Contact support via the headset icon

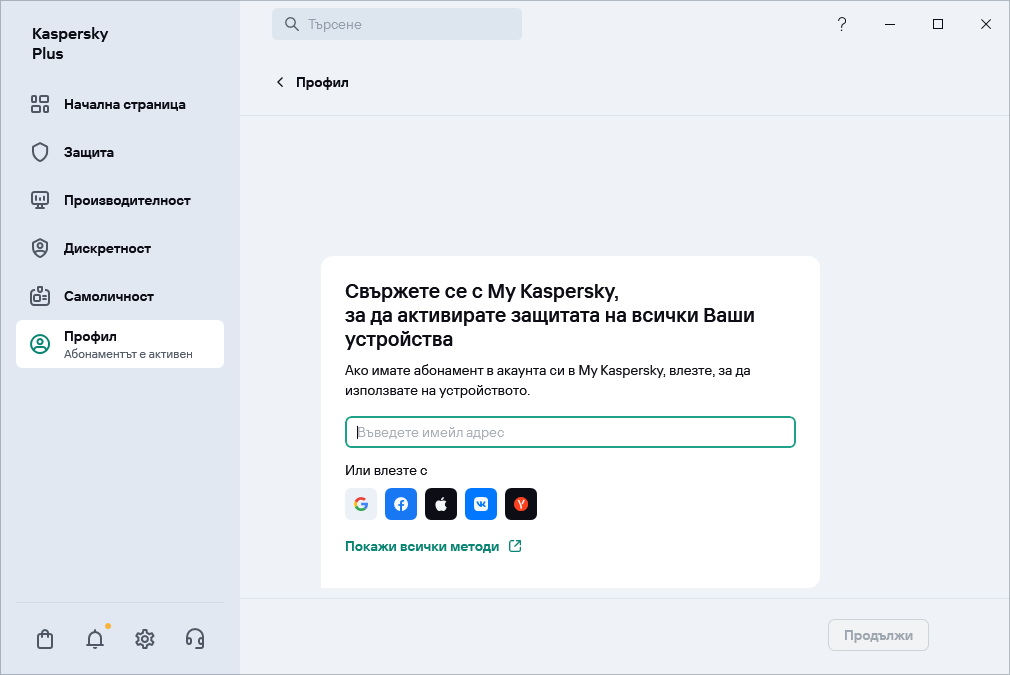[195, 638]
